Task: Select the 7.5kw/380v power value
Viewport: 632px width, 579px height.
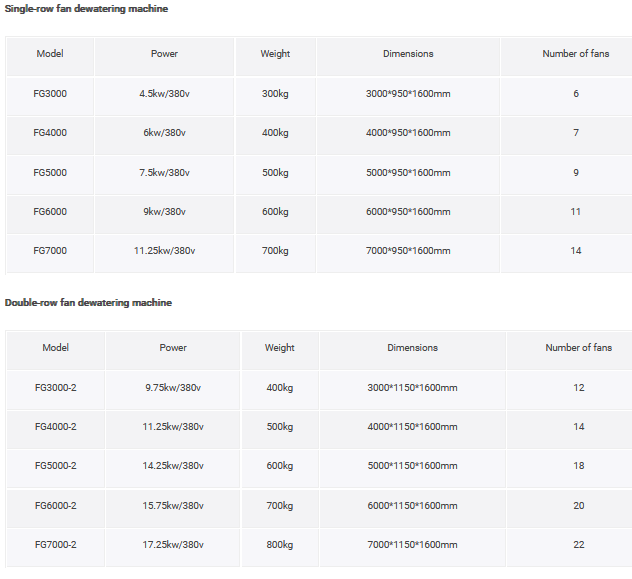Action: point(165,172)
